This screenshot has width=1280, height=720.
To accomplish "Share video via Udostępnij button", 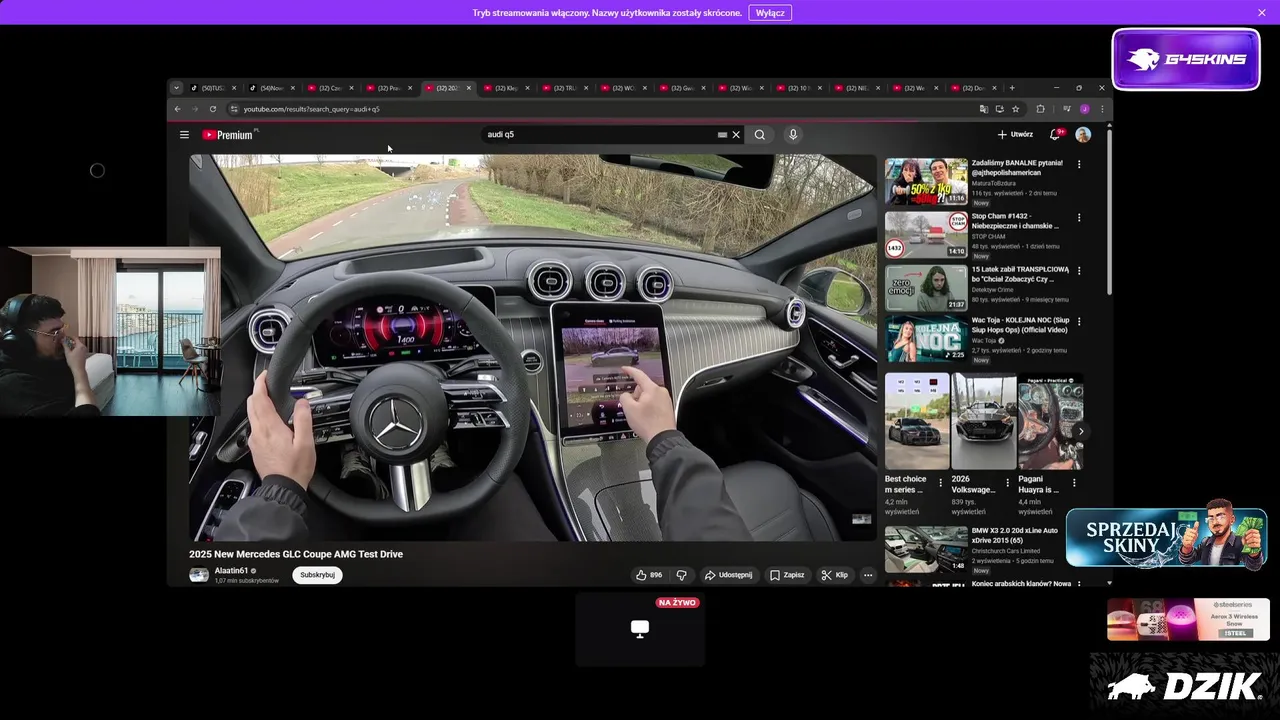I will [728, 575].
